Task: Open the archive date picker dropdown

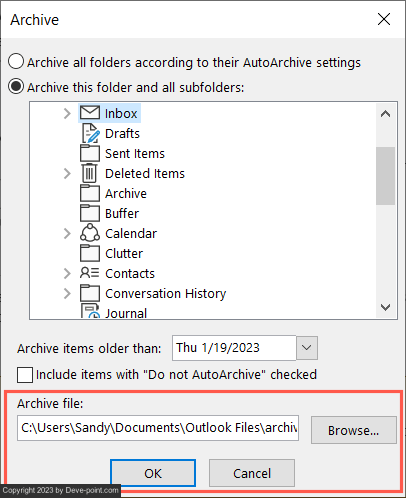Action: (307, 348)
